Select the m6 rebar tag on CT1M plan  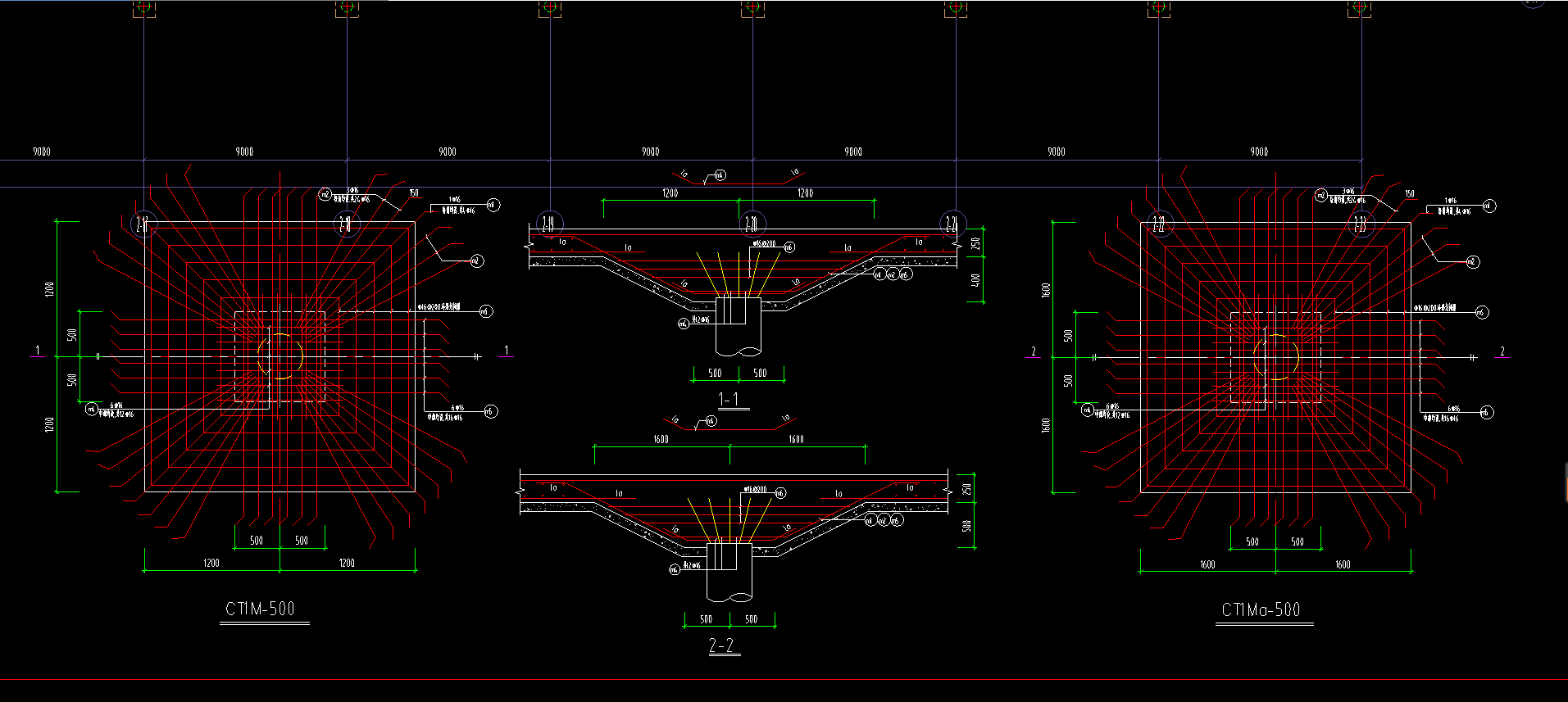[x=486, y=311]
